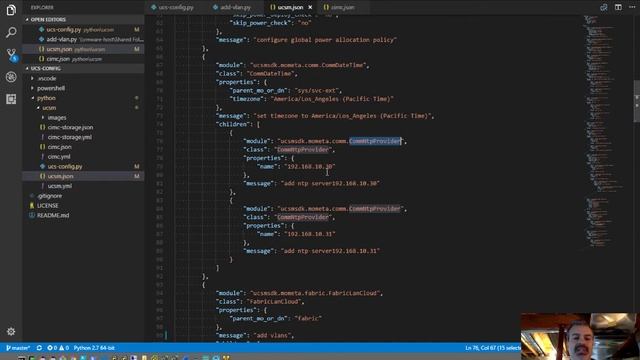Click the "192.168.10.31" name value

point(310,234)
